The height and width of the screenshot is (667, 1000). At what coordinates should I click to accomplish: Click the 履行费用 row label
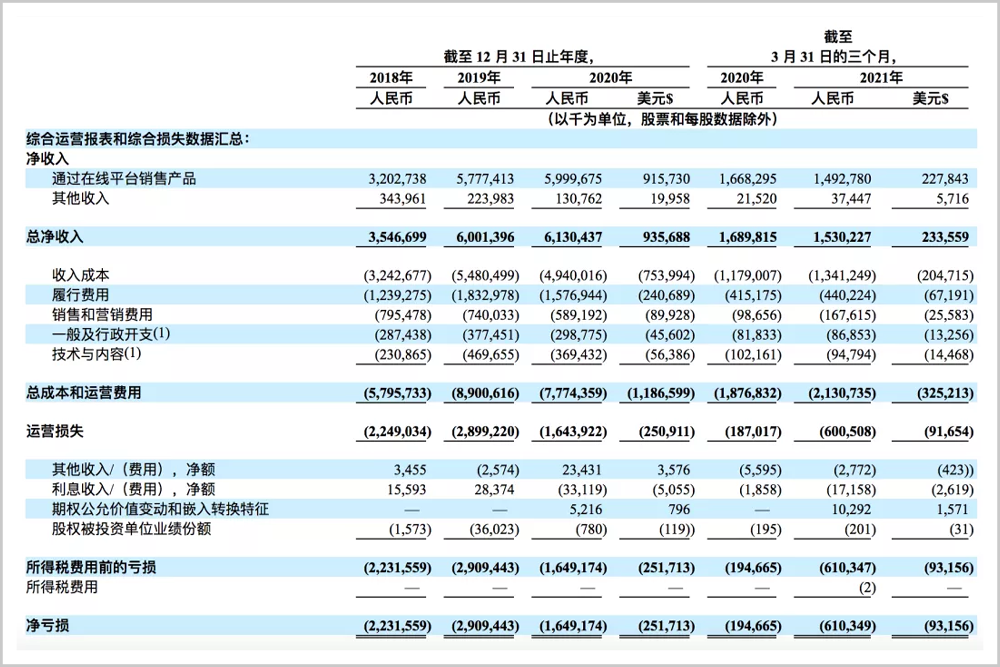pyautogui.click(x=80, y=295)
